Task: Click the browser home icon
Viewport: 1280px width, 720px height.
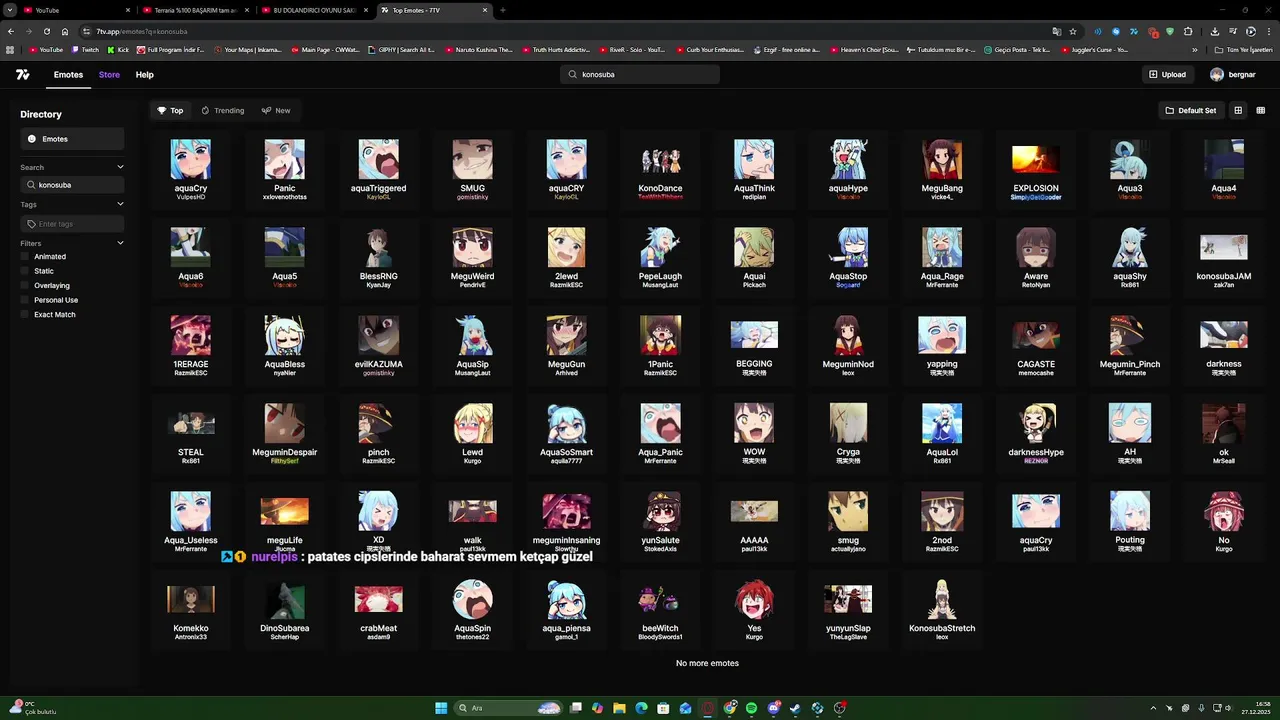Action: [x=65, y=31]
